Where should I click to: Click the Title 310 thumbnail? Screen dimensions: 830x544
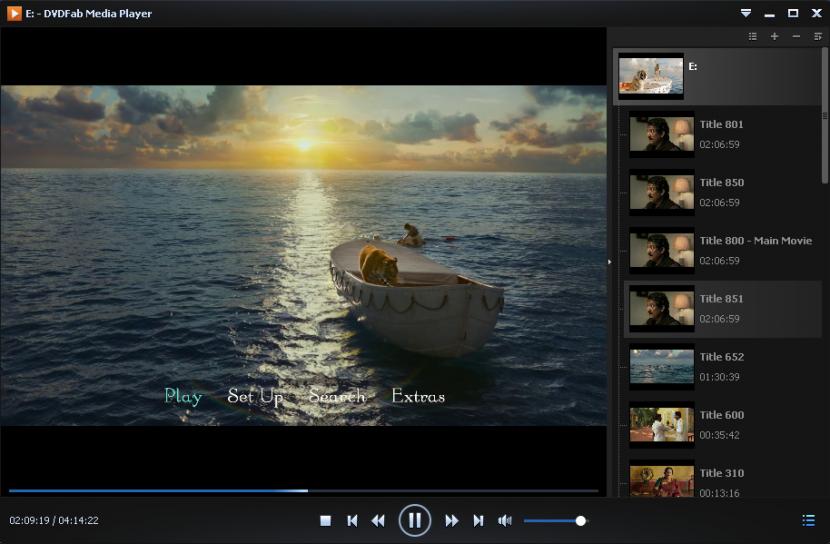coord(662,479)
